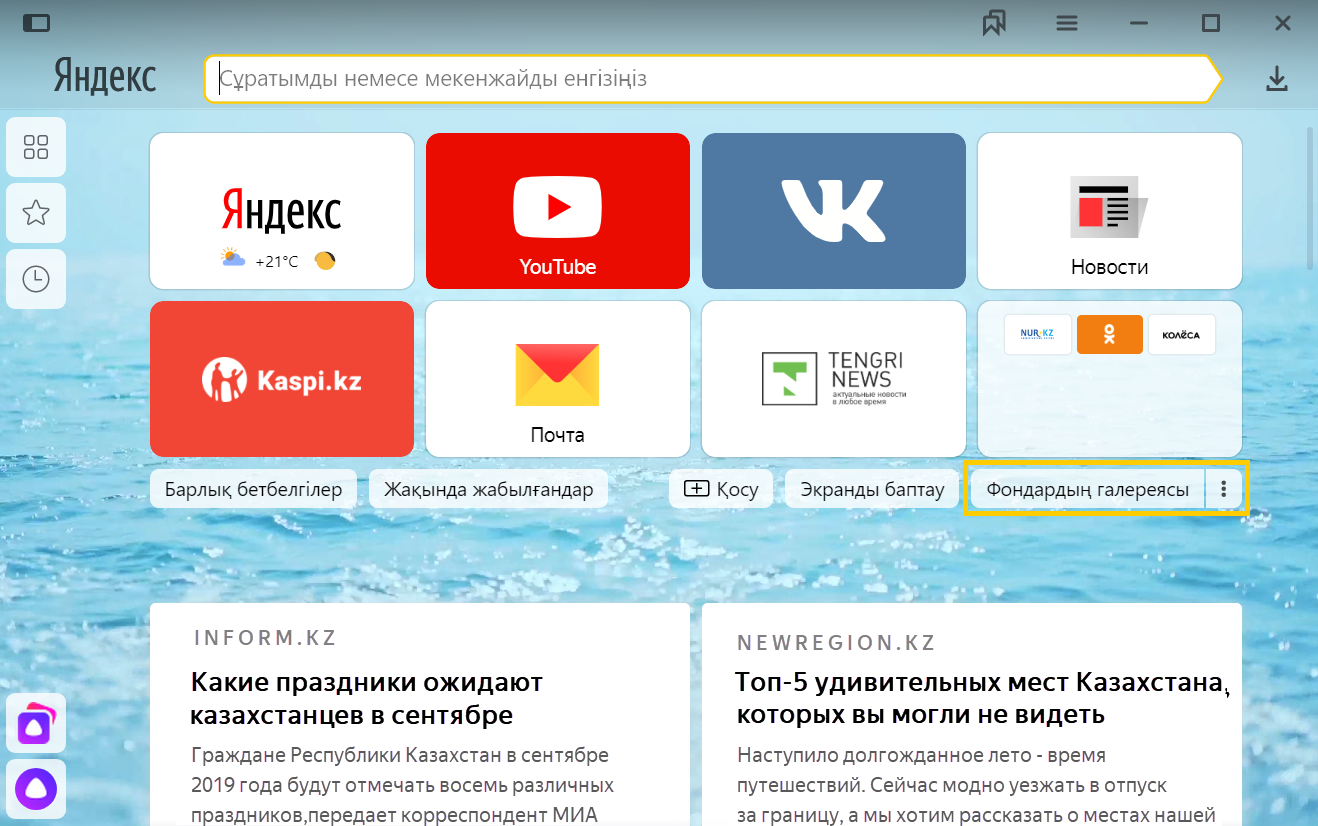1318x826 pixels.
Task: Focus the address and search input field
Action: point(712,78)
